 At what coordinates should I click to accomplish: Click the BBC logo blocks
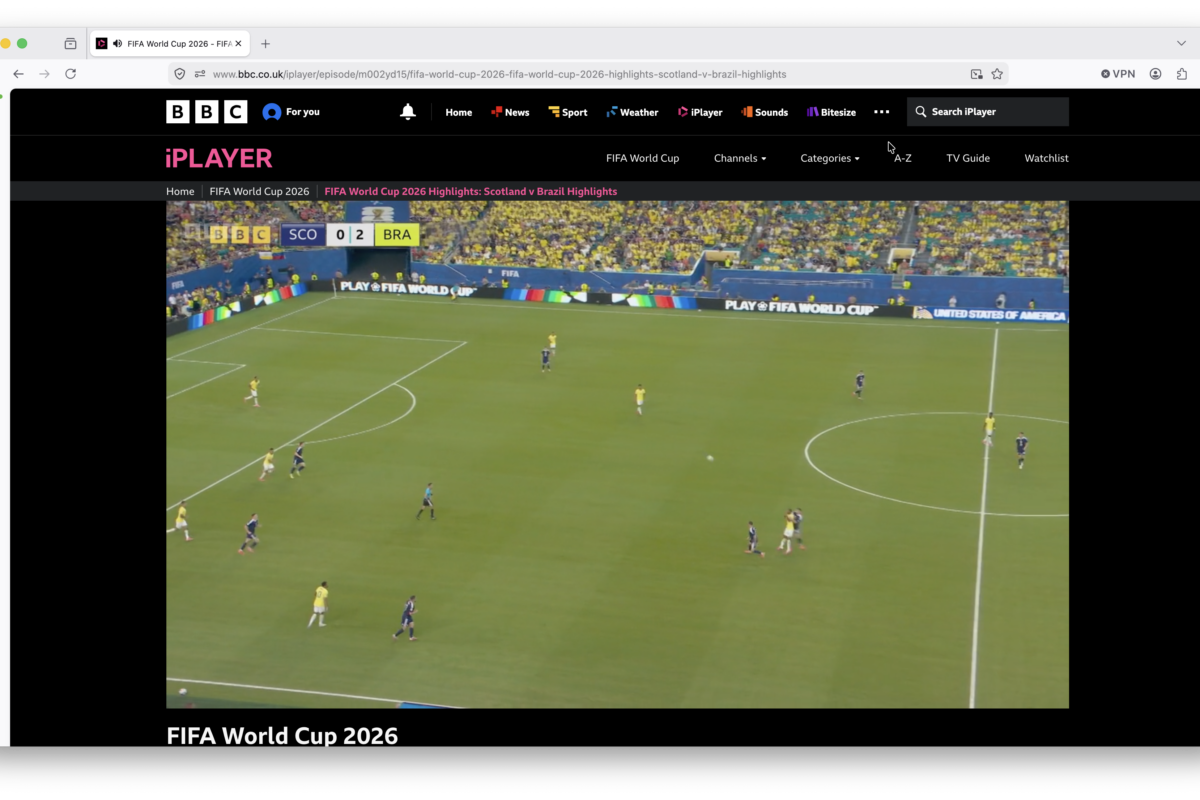click(x=207, y=112)
